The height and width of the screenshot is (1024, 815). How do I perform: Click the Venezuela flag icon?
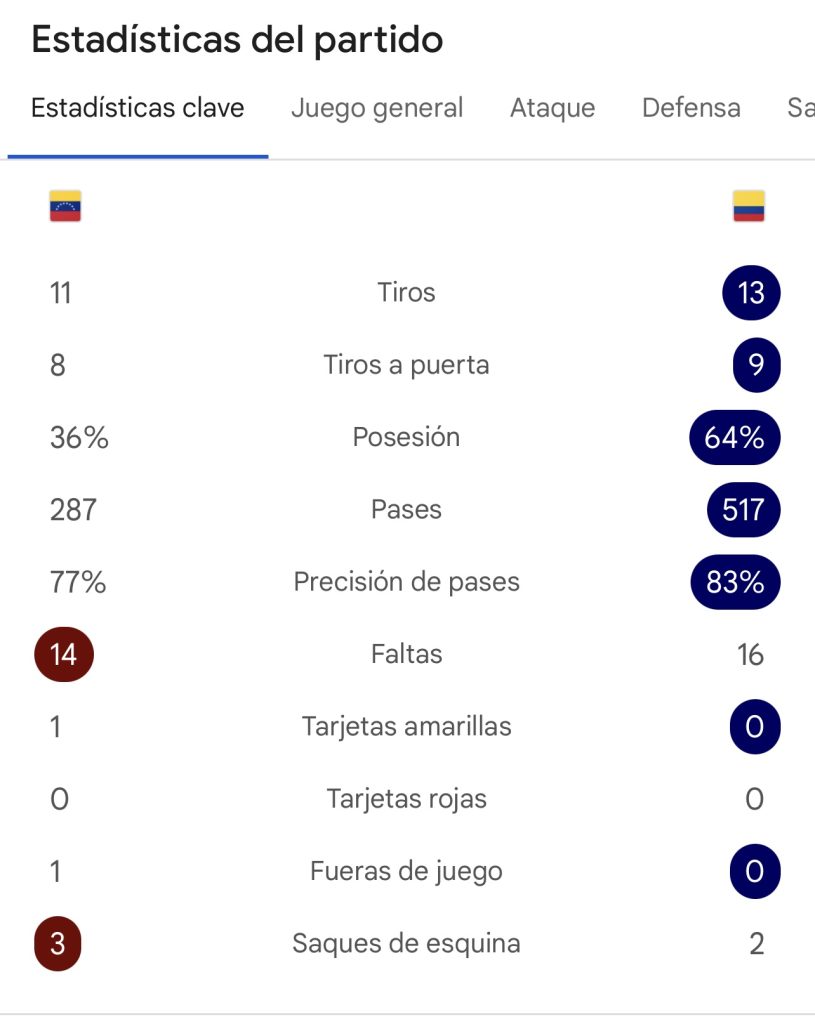[x=65, y=206]
